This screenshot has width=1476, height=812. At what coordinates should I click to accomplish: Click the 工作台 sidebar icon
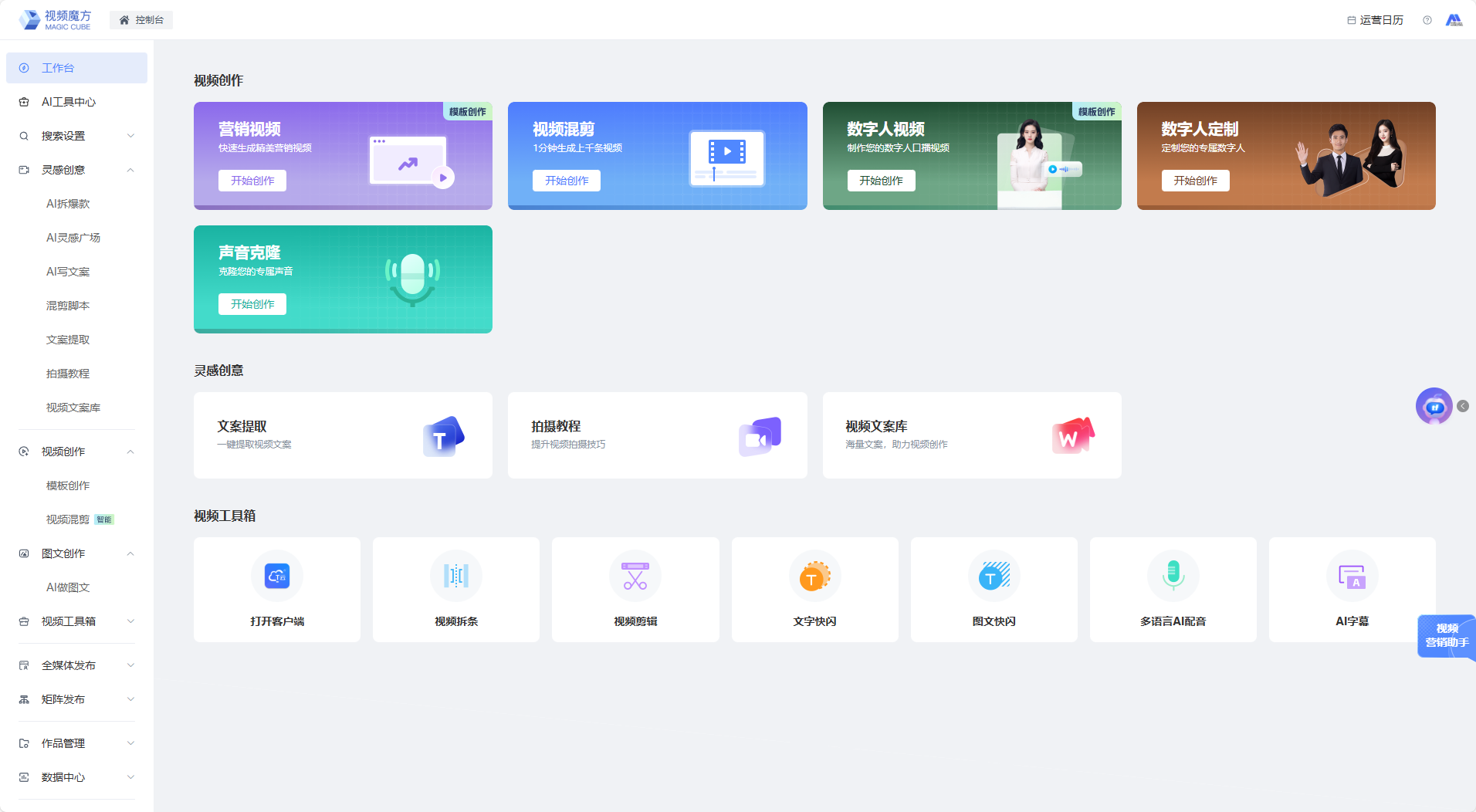tap(24, 68)
